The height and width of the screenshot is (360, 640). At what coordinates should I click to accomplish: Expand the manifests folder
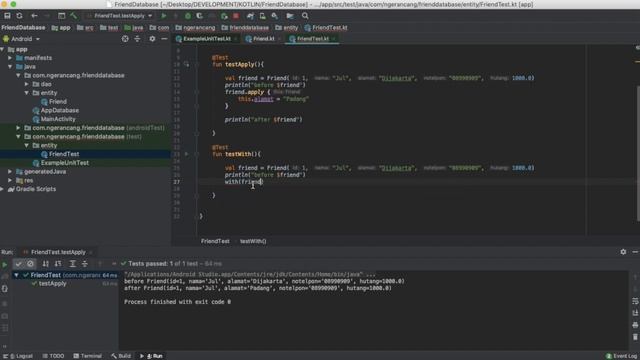10,58
